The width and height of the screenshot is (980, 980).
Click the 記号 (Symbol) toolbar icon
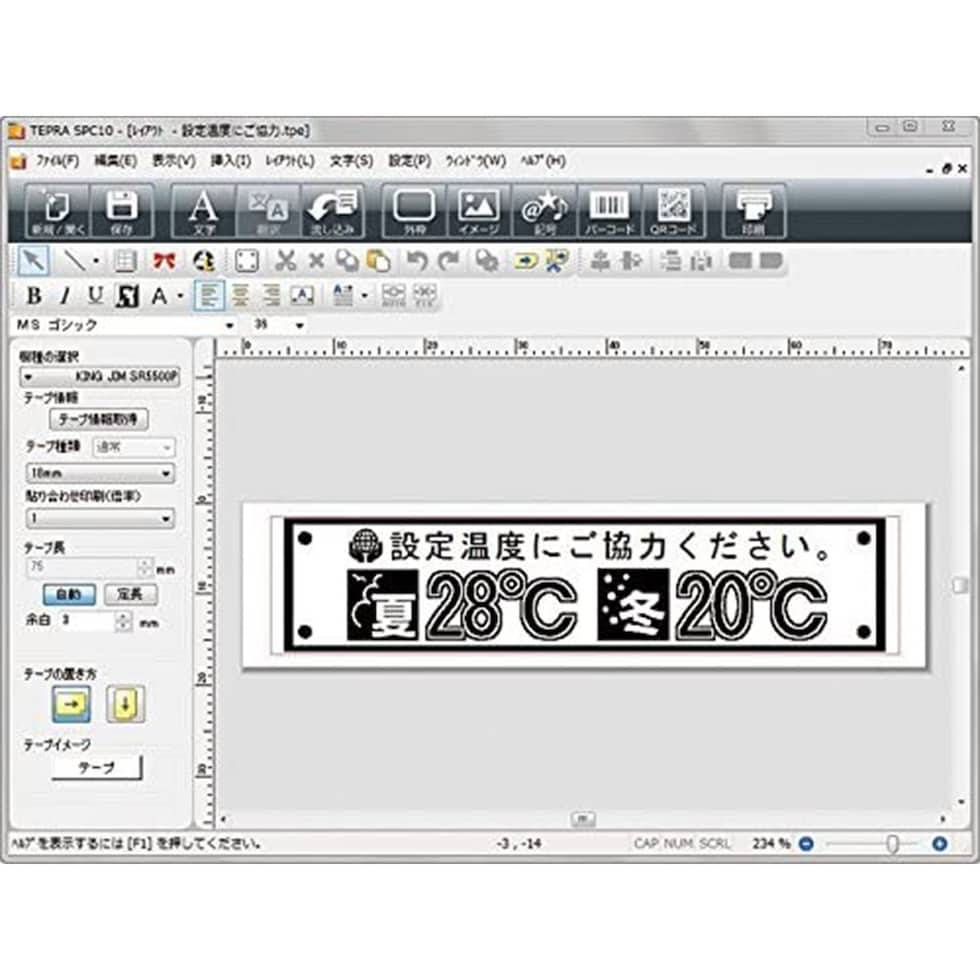point(545,211)
